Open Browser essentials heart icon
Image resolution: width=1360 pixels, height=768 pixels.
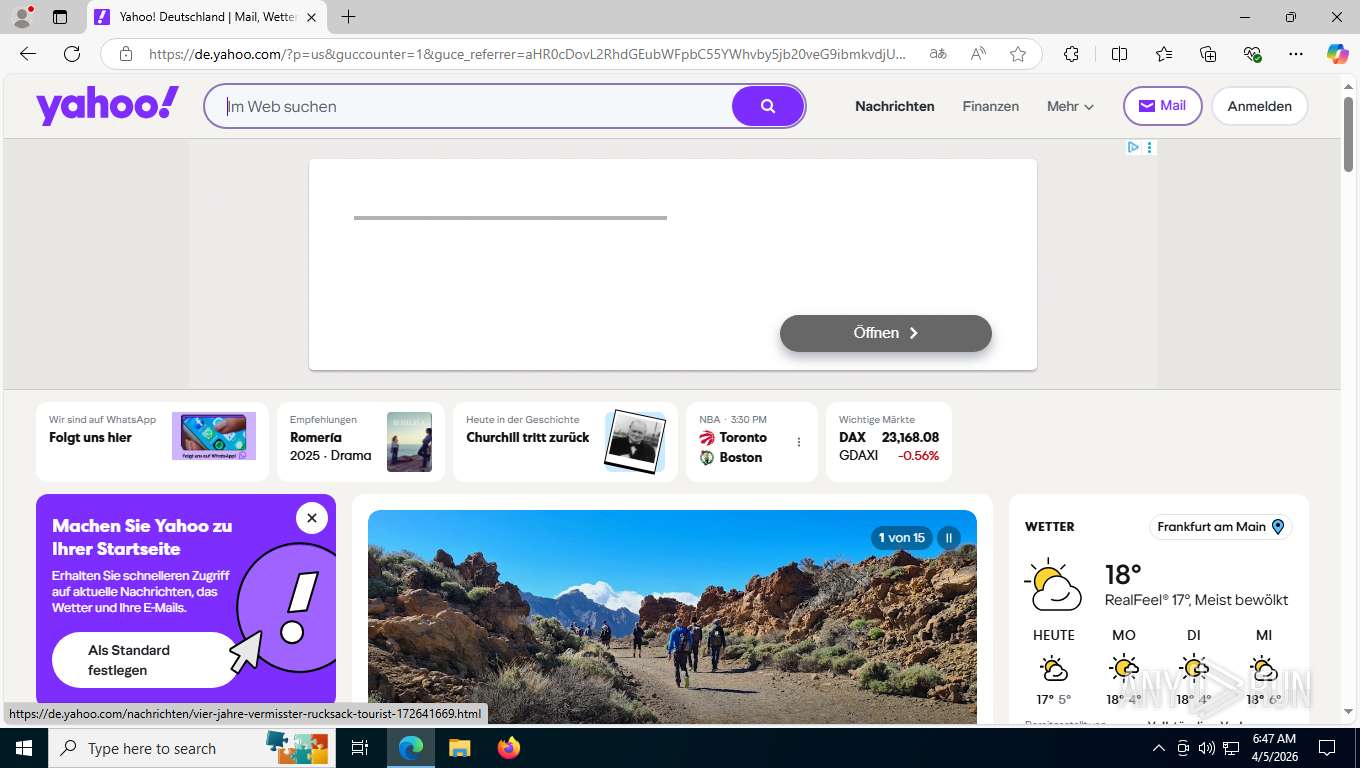point(1252,54)
